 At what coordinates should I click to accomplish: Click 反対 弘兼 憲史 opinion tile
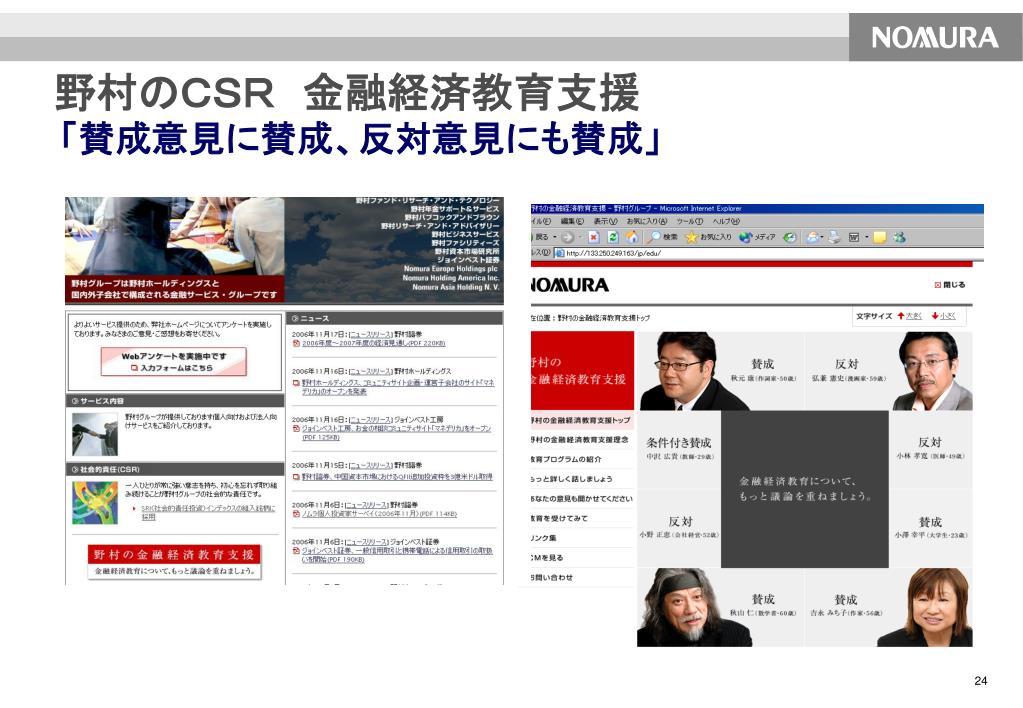point(889,371)
